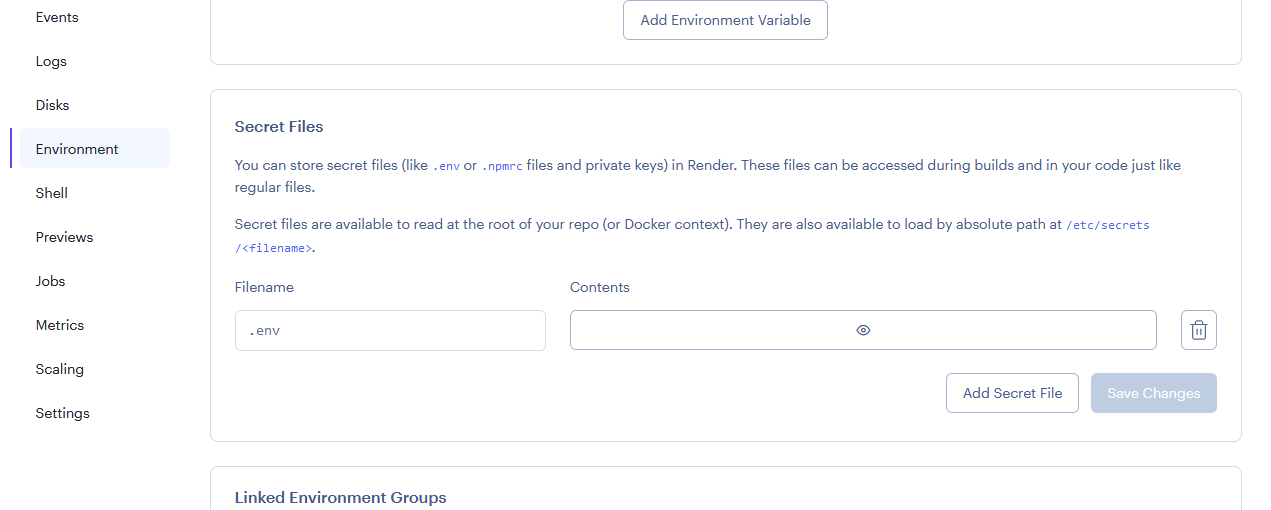The width and height of the screenshot is (1271, 510).
Task: Reveal secret file contents with eye icon
Action: point(863,330)
